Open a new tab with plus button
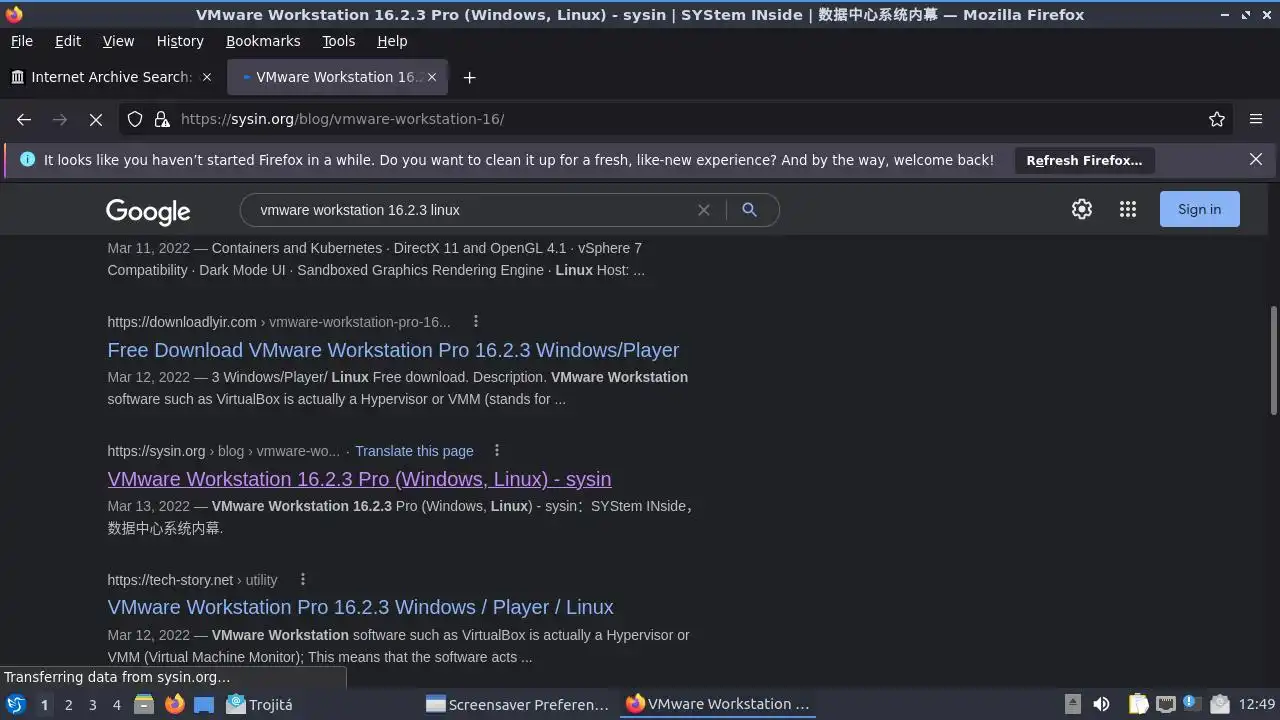Image resolution: width=1280 pixels, height=720 pixels. click(469, 77)
